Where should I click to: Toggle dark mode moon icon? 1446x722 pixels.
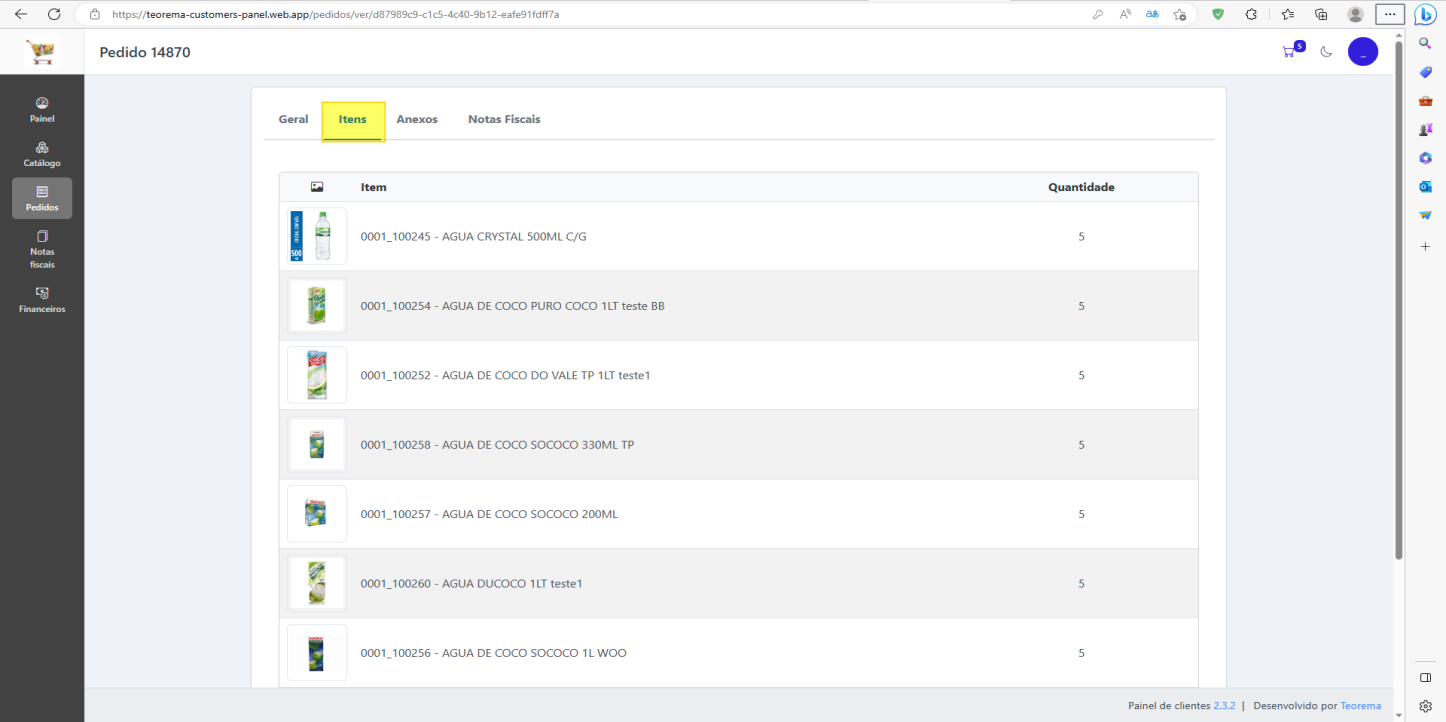coord(1327,52)
